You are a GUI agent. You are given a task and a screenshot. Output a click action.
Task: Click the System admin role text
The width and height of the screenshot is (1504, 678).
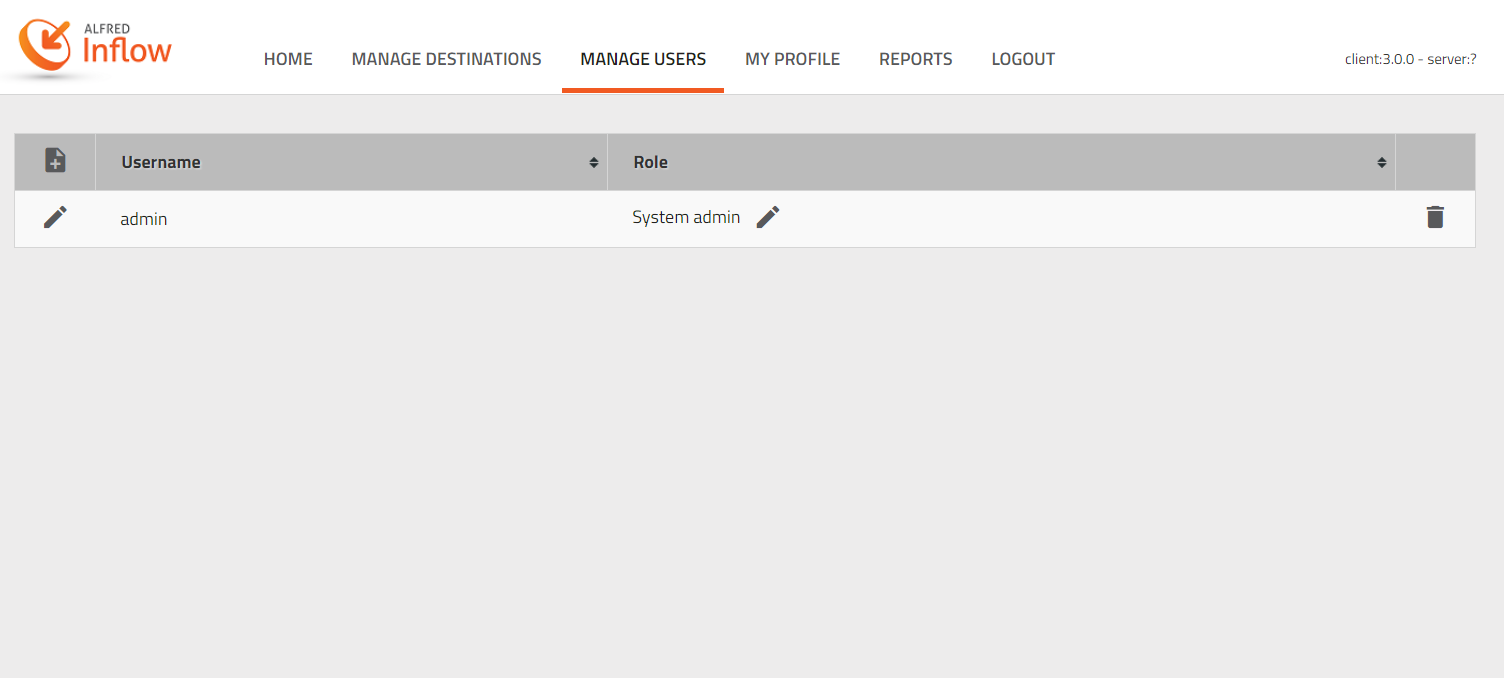tap(686, 217)
